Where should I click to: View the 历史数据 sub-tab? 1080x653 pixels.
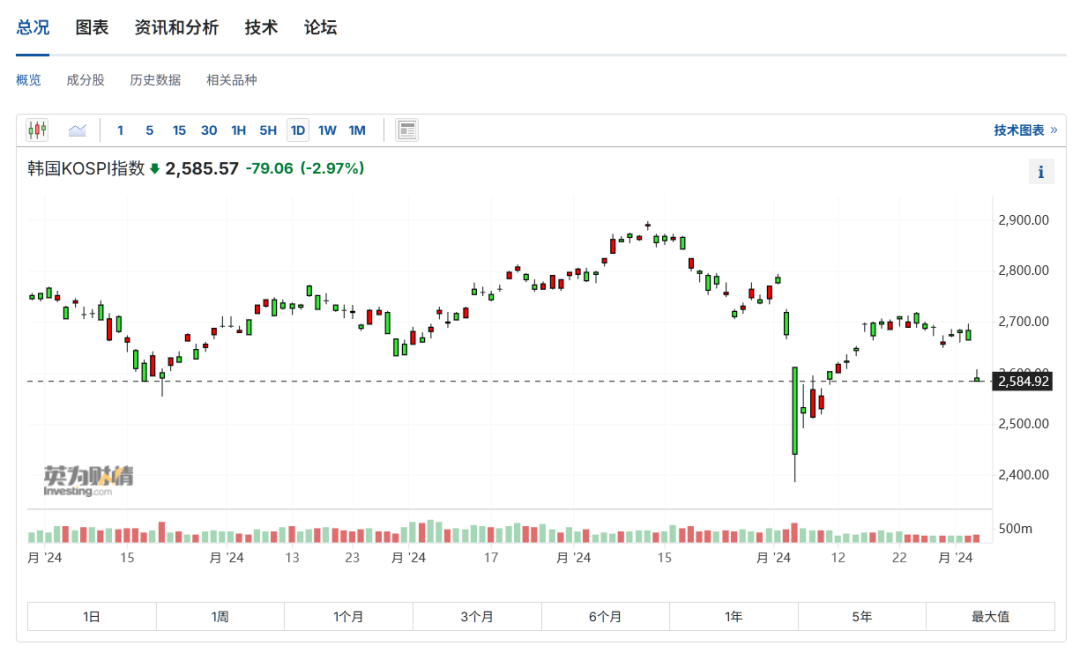(x=155, y=80)
